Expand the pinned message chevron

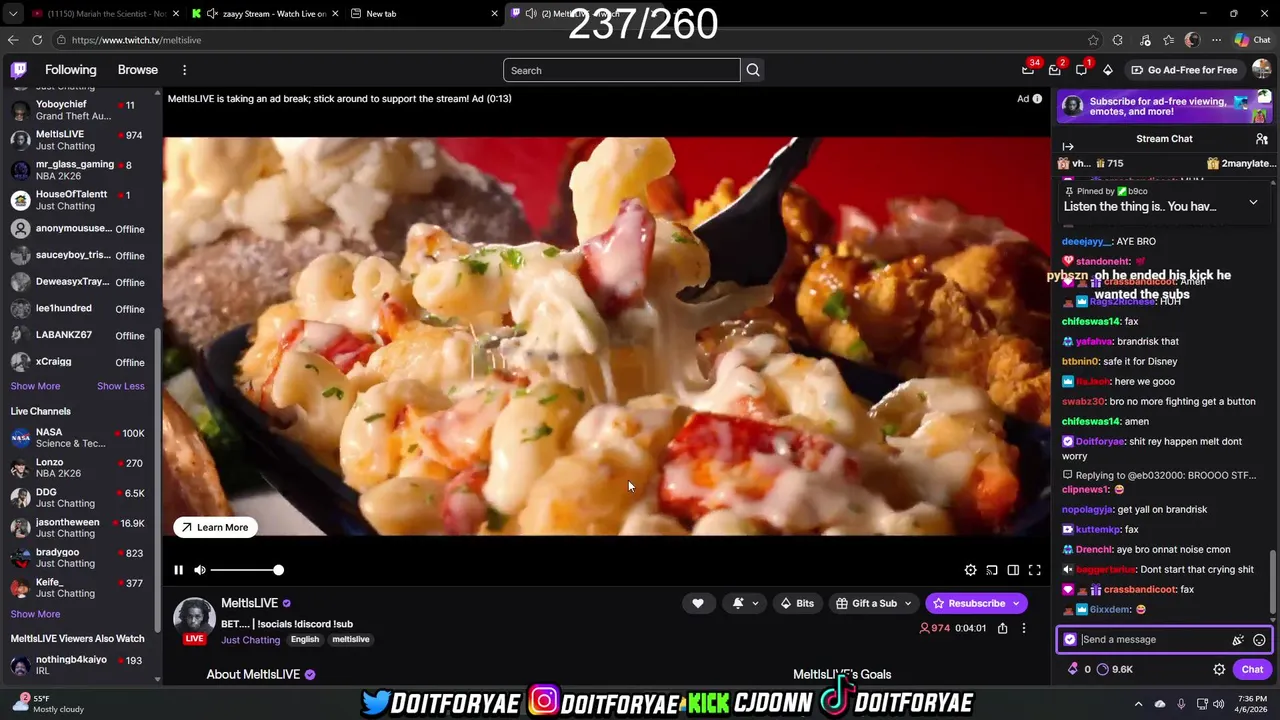[x=1253, y=203]
